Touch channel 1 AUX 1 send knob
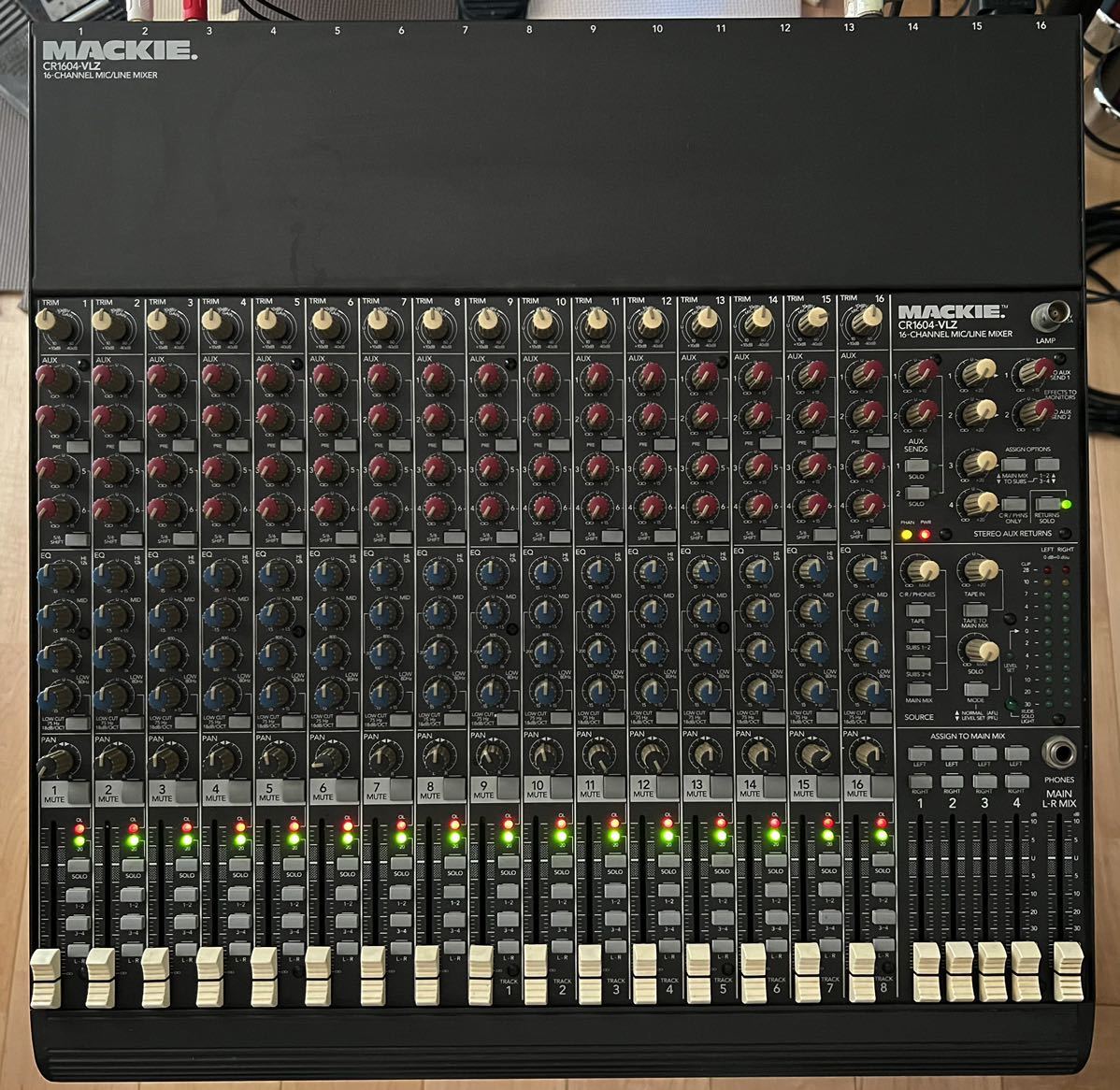Viewport: 1120px width, 1090px height. (54, 379)
